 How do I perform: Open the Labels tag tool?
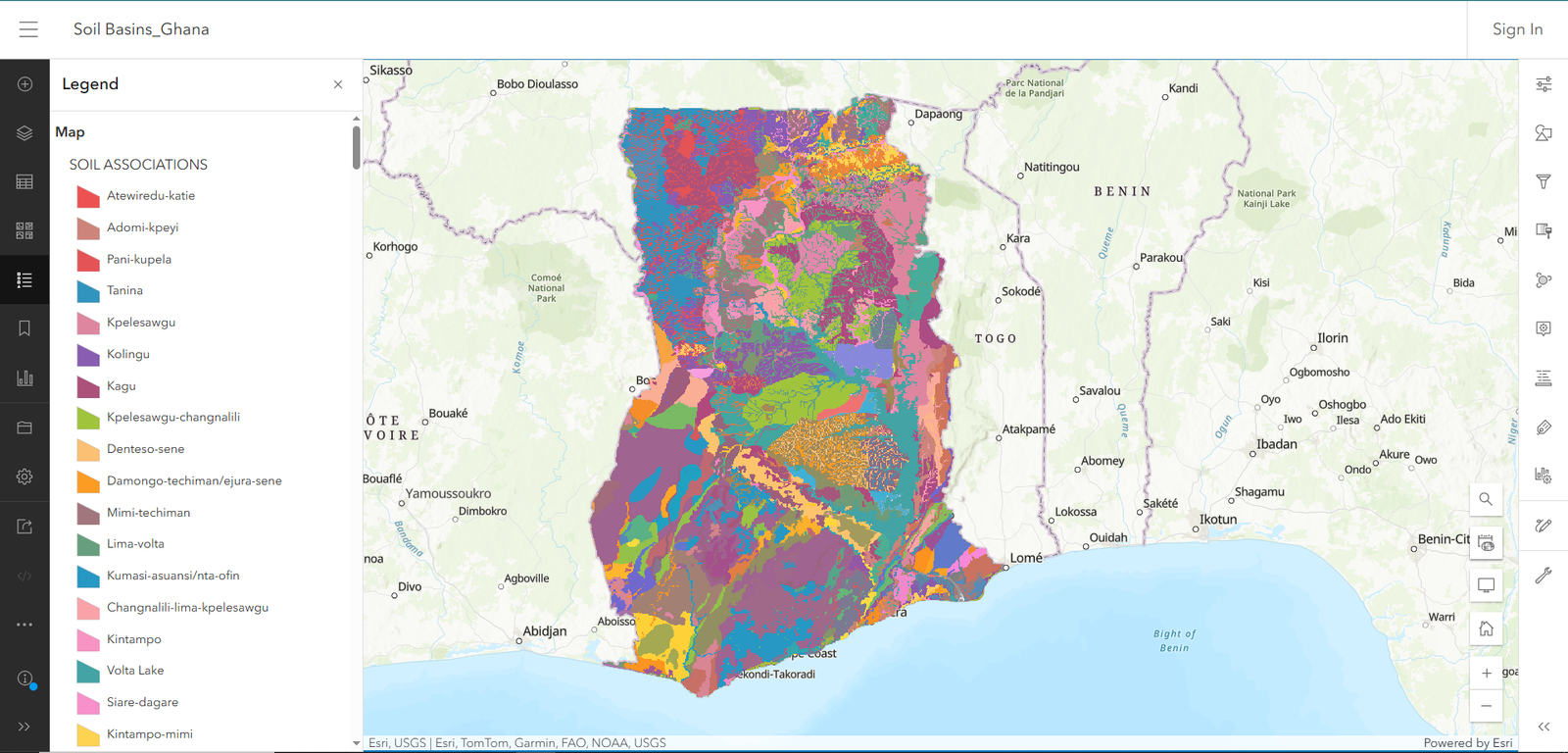[1543, 427]
